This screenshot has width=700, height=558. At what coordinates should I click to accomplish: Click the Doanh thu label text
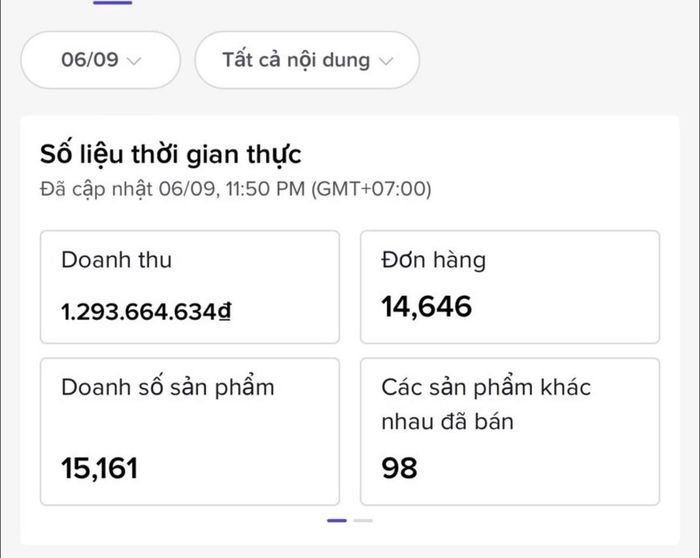tap(117, 260)
